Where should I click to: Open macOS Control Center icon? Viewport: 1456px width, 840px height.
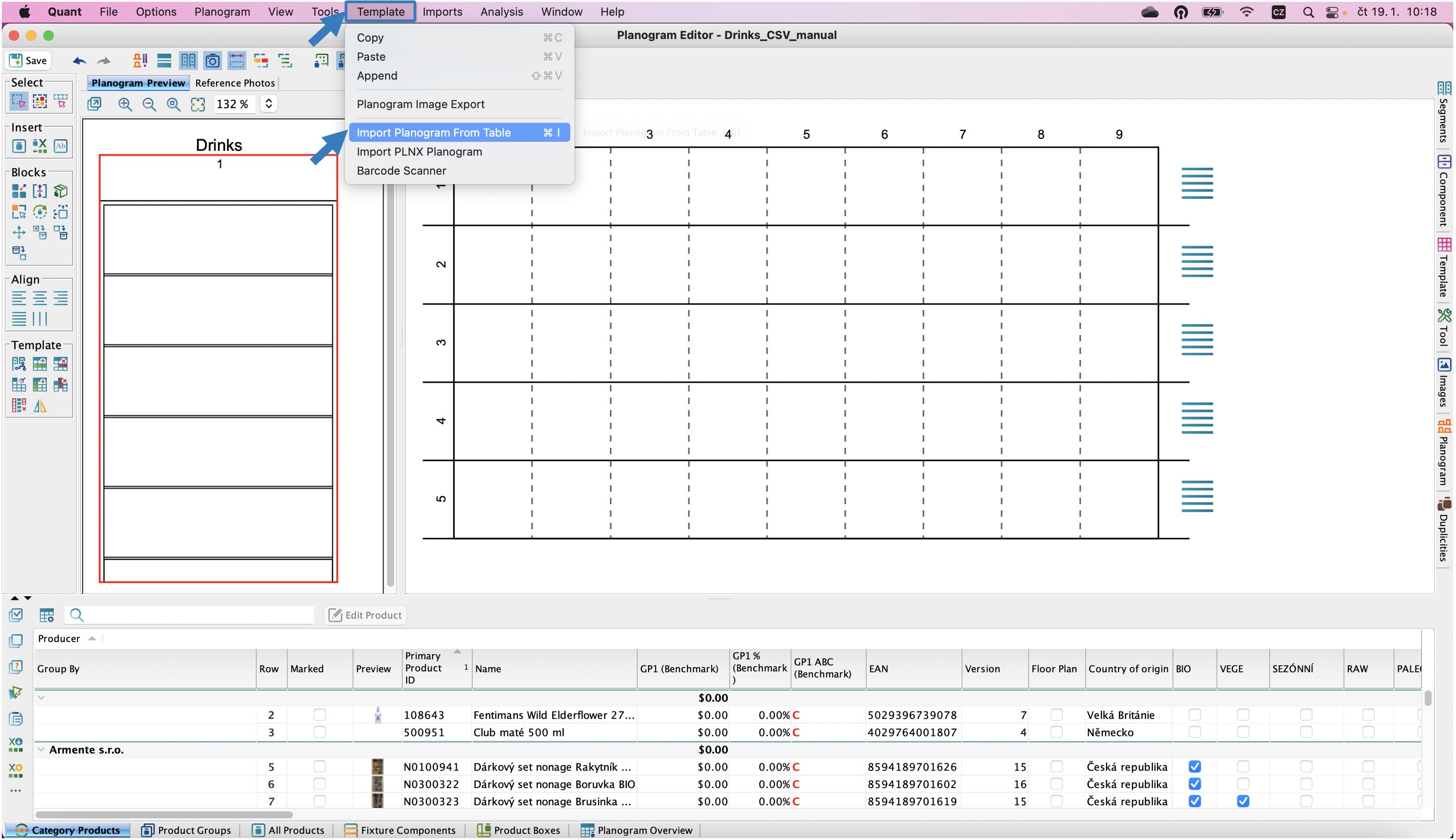(1332, 12)
